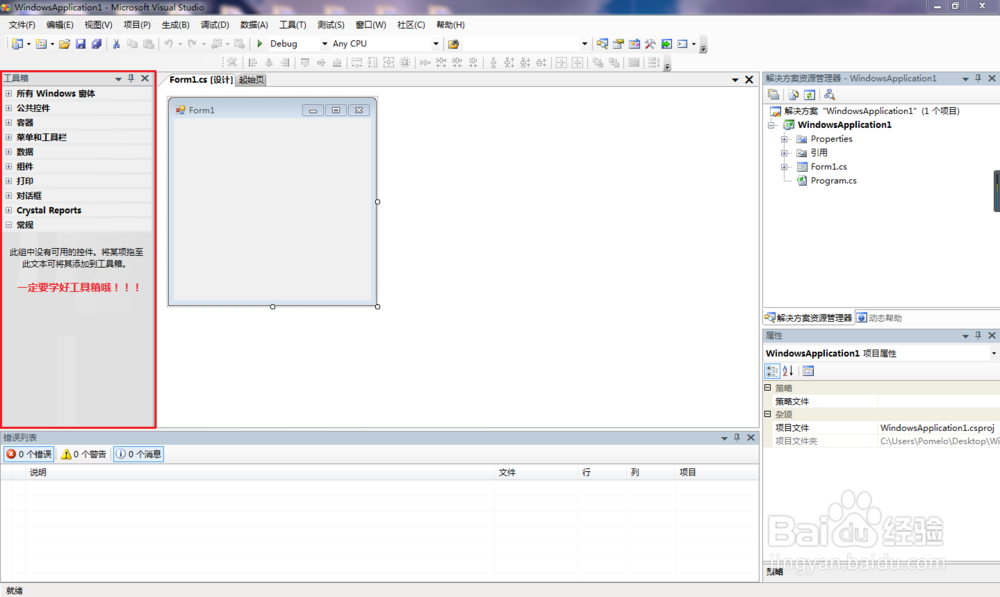Click the Copy icon in toolbar
The width and height of the screenshot is (1000, 597).
click(132, 44)
